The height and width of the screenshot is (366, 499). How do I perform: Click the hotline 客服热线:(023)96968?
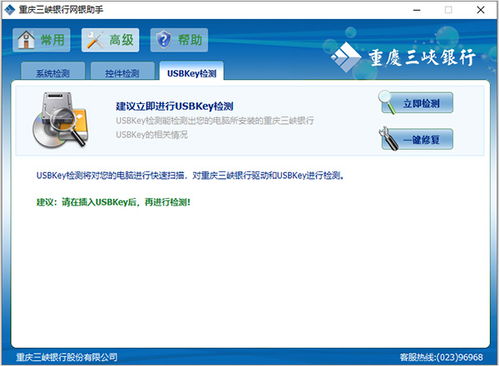[x=441, y=357]
